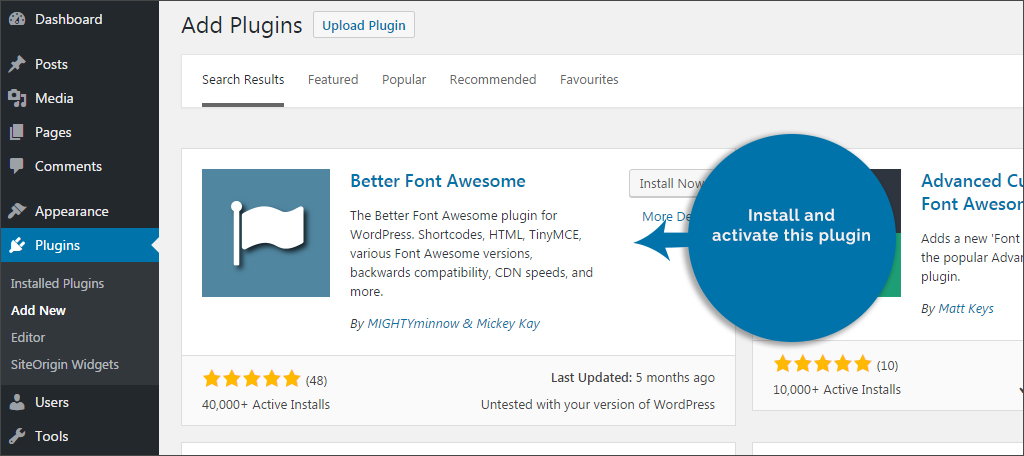Click the Better Font Awesome description text

pyautogui.click(x=472, y=253)
